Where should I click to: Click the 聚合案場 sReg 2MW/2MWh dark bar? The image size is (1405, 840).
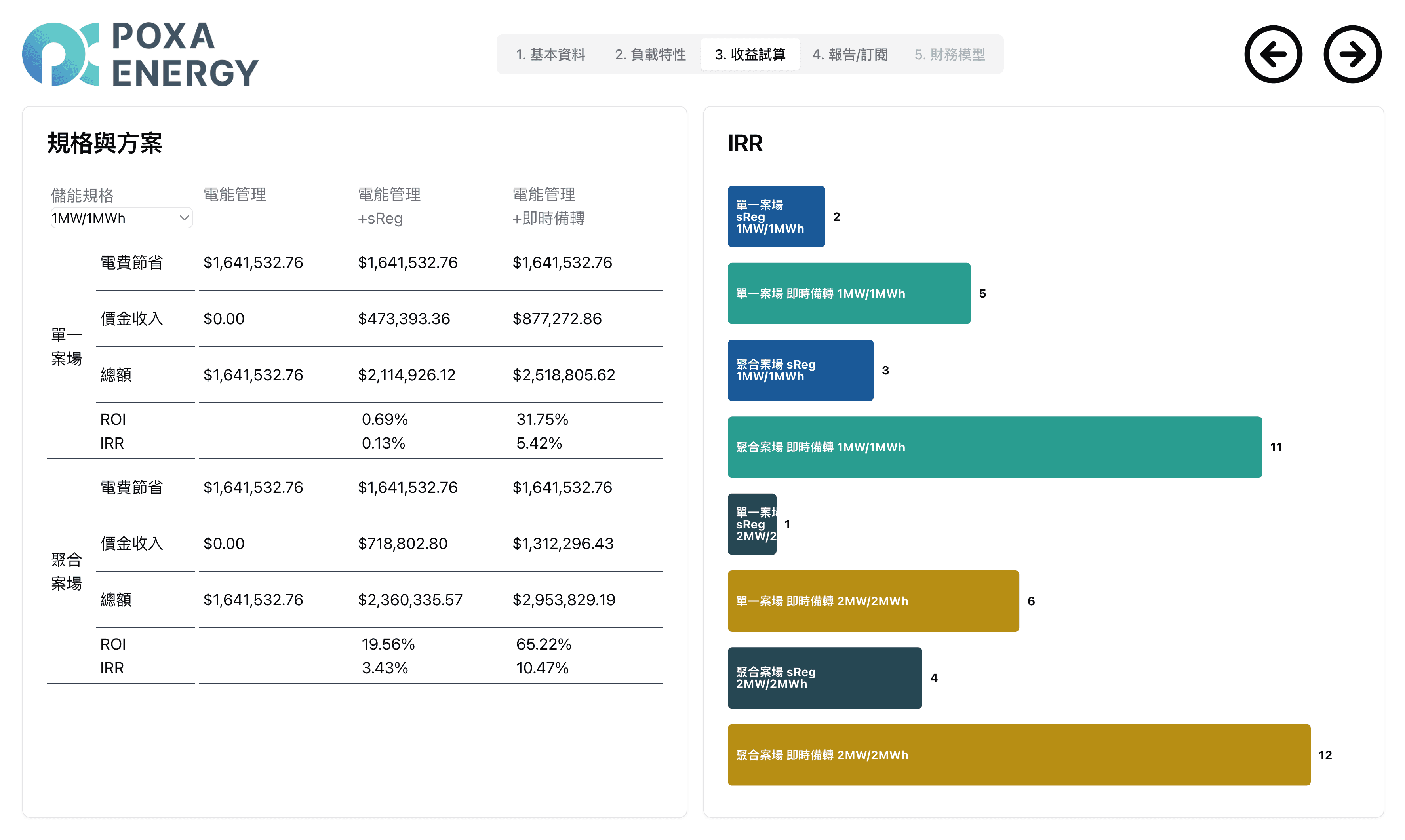[824, 678]
